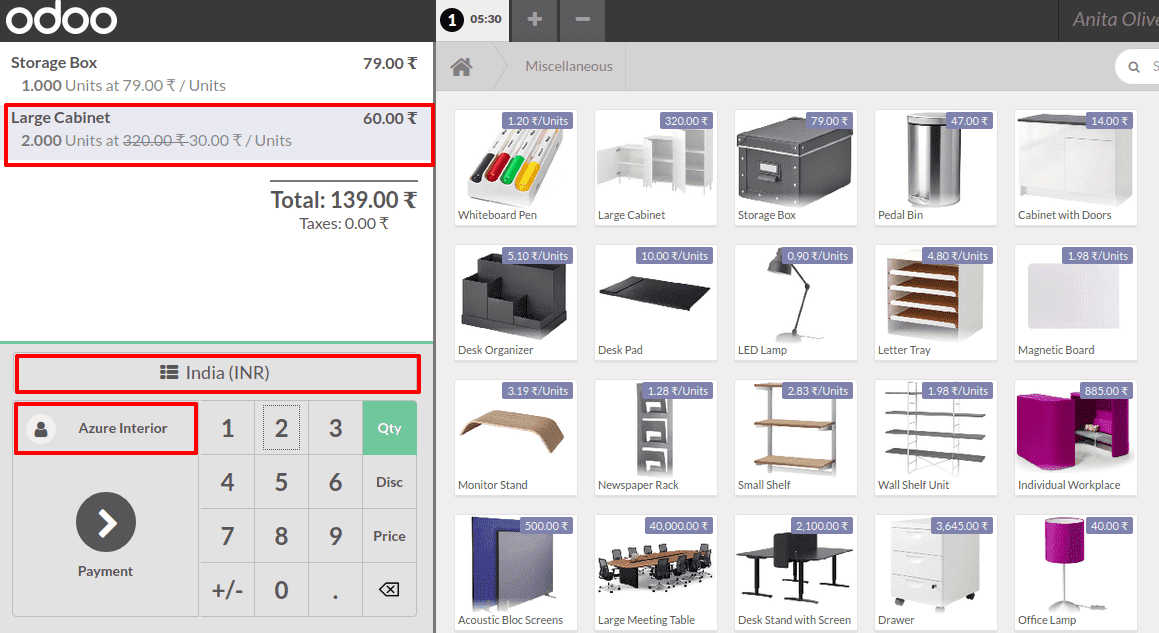Add the Monitor Stand product

click(x=516, y=438)
